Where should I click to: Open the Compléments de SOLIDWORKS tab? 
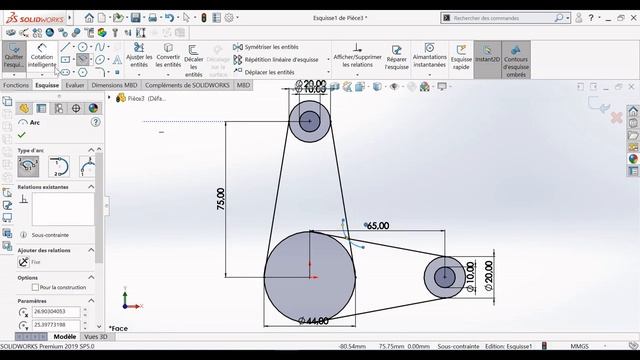coord(187,85)
